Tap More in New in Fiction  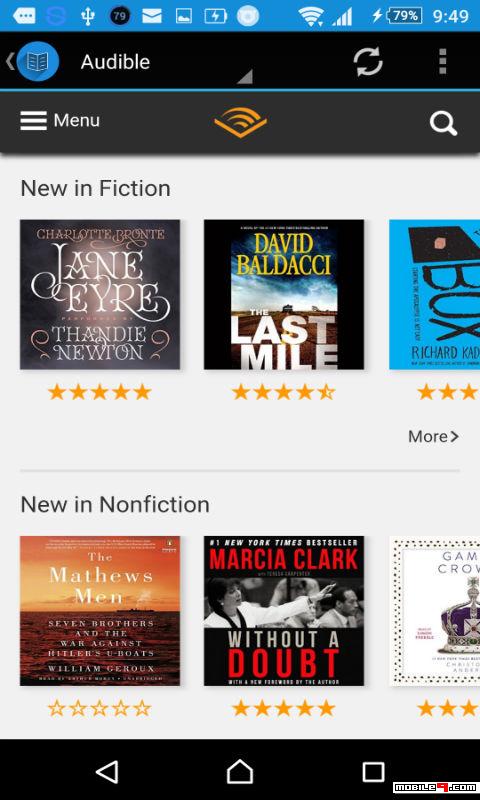pyautogui.click(x=433, y=436)
